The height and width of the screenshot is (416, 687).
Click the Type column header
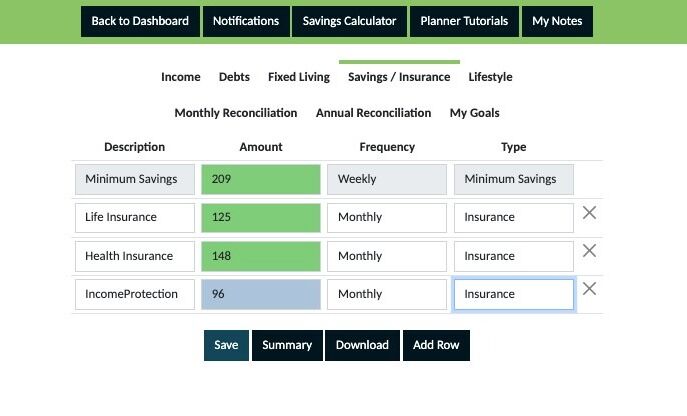pyautogui.click(x=513, y=147)
